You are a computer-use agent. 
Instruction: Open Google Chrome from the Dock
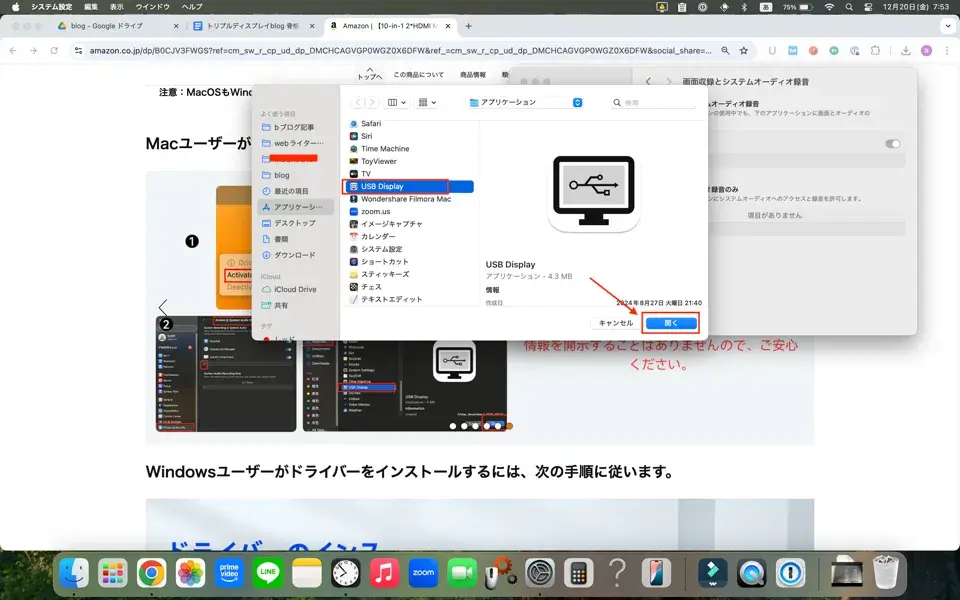point(151,574)
